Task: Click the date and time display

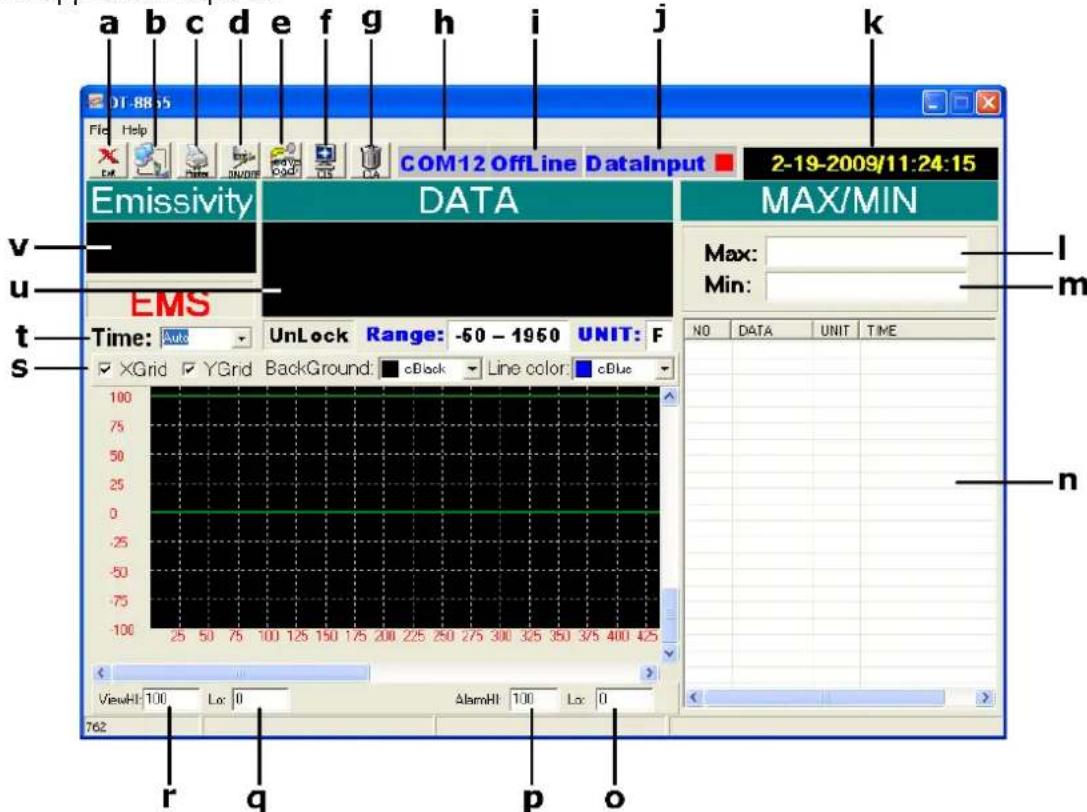Action: click(871, 164)
